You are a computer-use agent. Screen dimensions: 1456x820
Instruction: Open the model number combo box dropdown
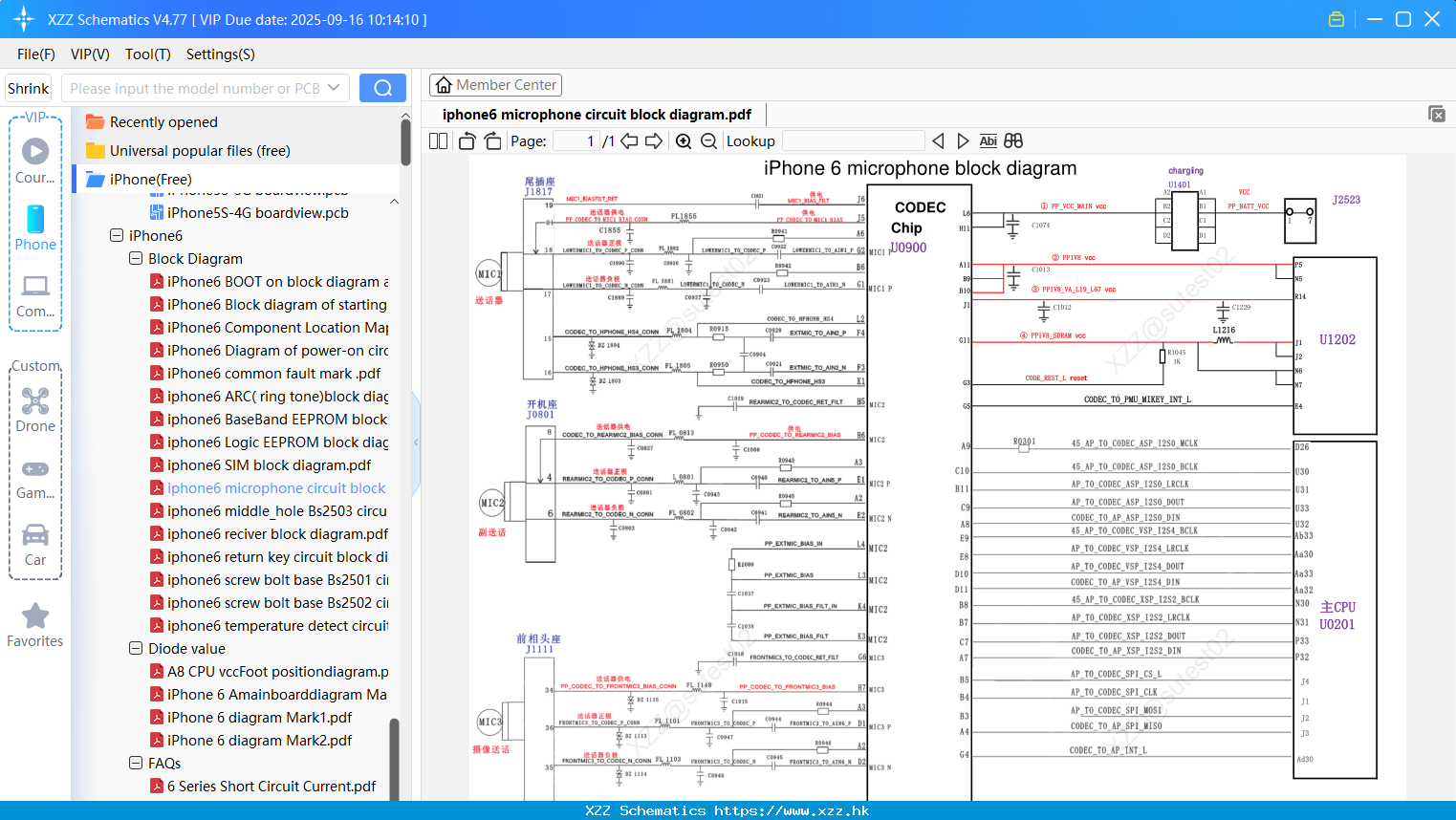click(x=334, y=88)
